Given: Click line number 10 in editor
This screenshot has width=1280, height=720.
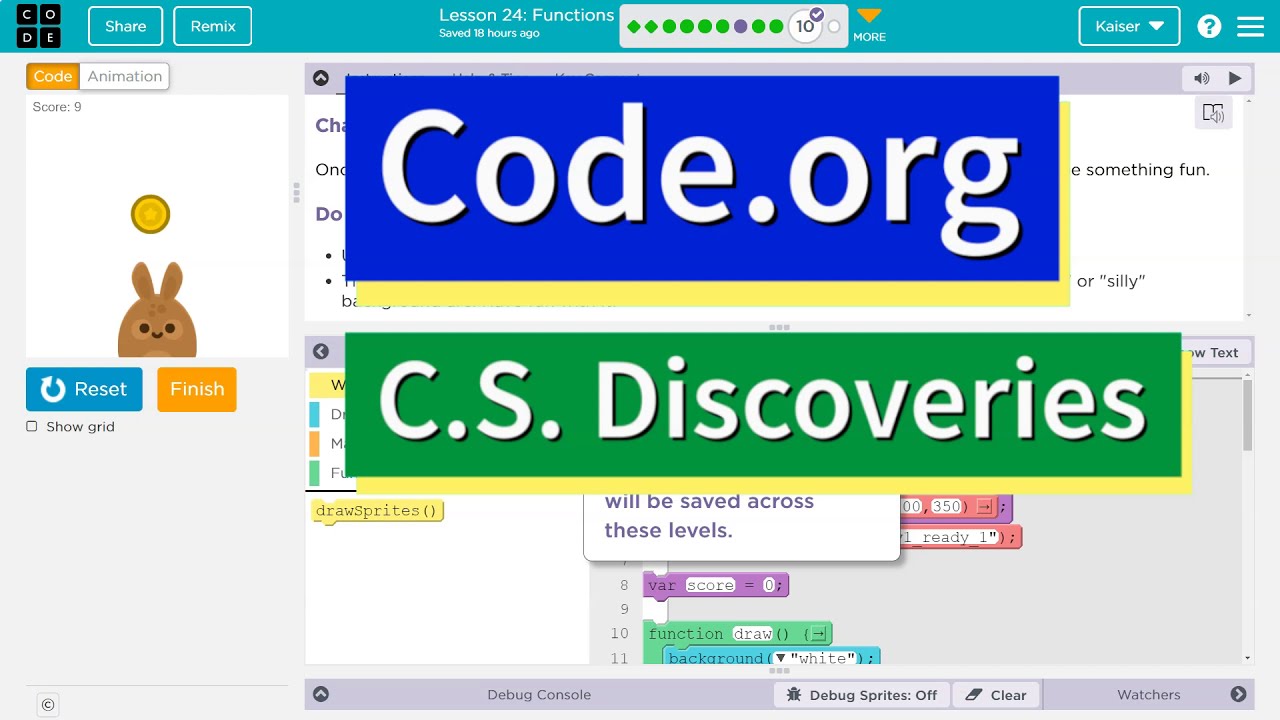Looking at the screenshot, I should (x=619, y=634).
